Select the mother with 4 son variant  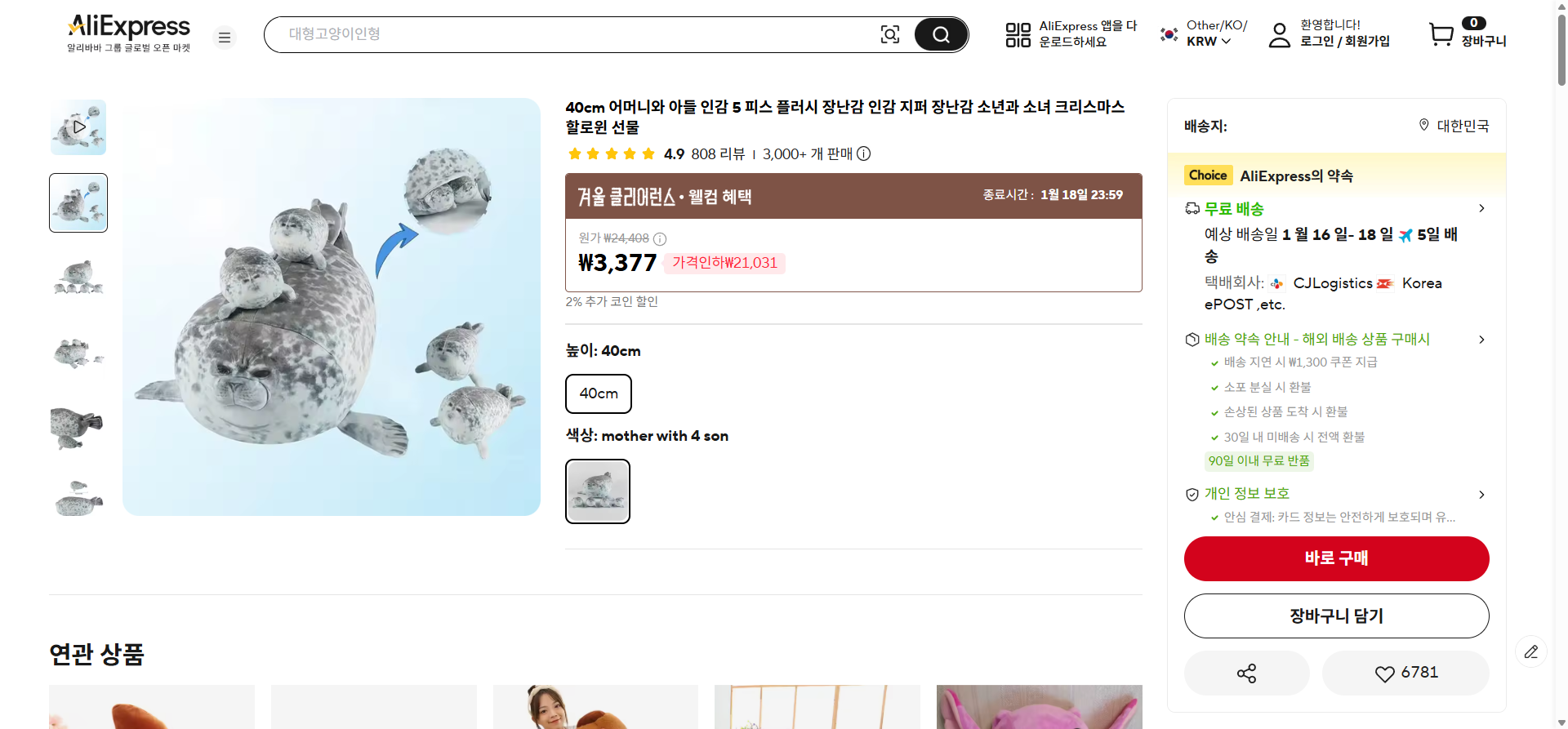[x=597, y=491]
